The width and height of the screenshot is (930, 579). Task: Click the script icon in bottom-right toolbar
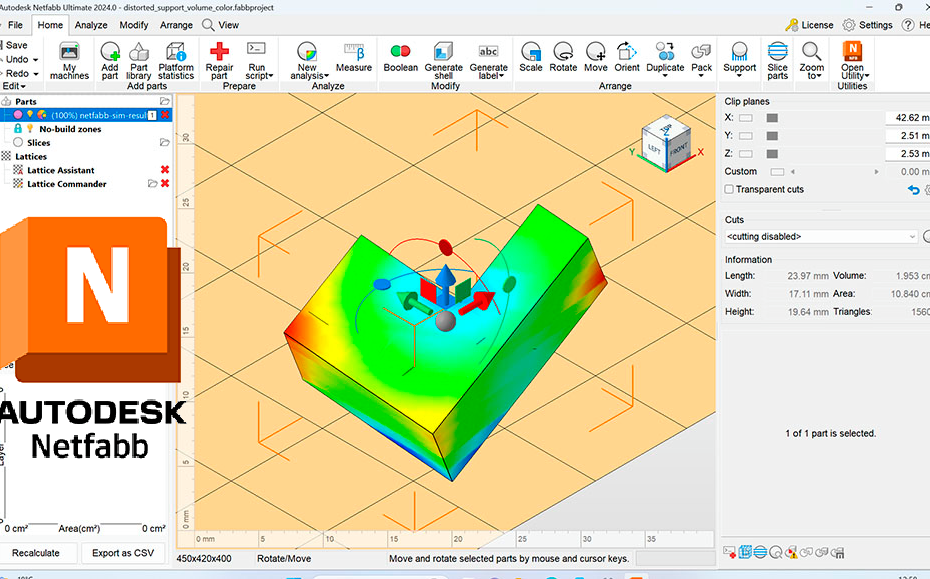point(730,553)
